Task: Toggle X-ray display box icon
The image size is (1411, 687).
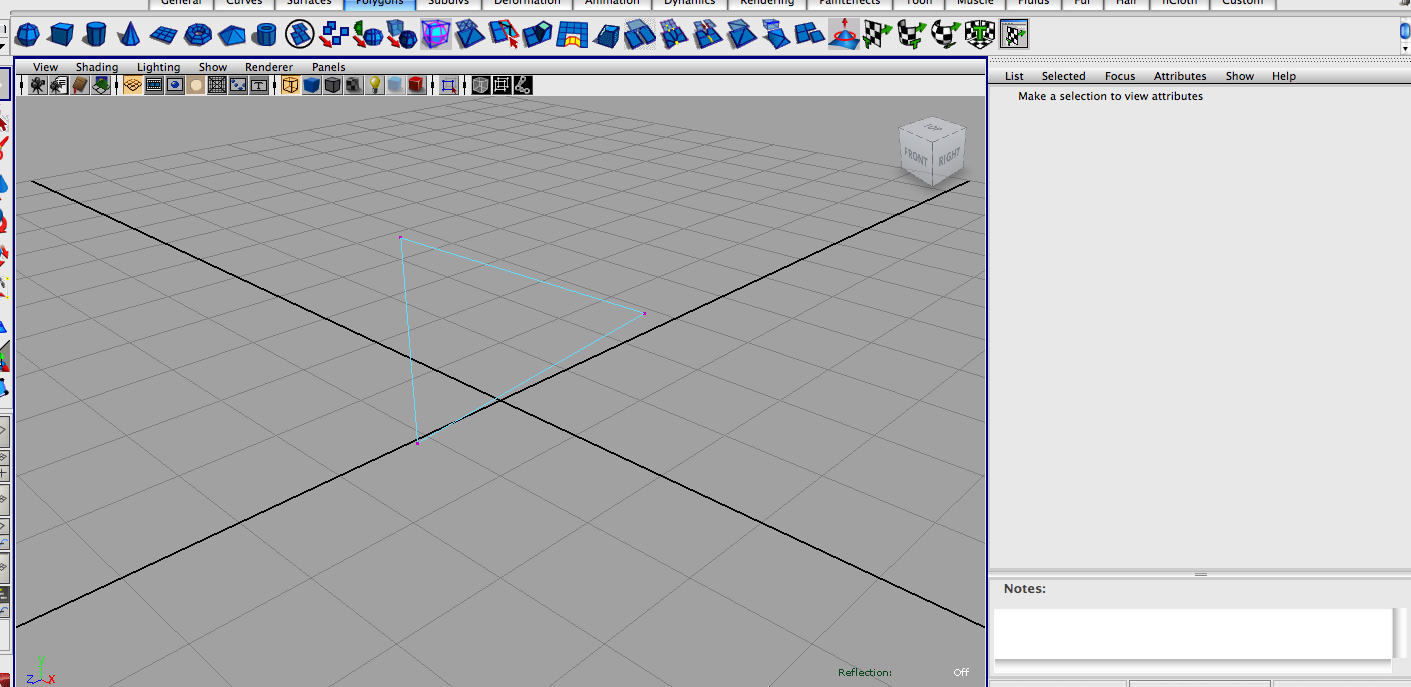Action: (x=480, y=86)
